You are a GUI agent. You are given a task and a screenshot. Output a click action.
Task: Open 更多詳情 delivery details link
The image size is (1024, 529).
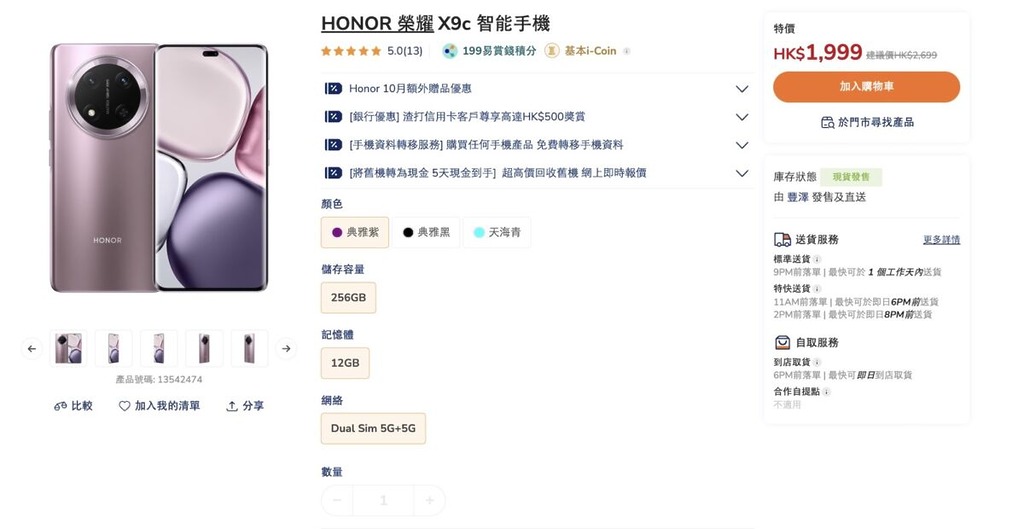(941, 240)
